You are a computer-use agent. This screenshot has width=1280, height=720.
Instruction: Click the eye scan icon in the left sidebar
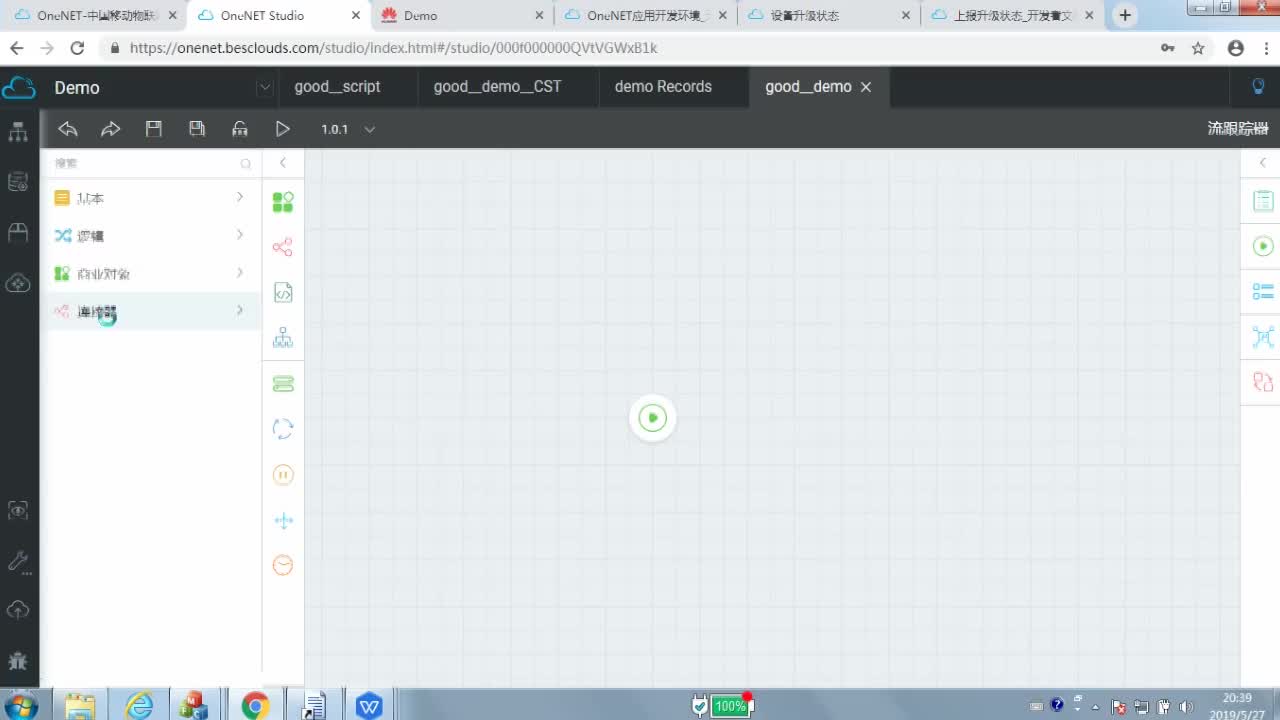click(x=18, y=511)
